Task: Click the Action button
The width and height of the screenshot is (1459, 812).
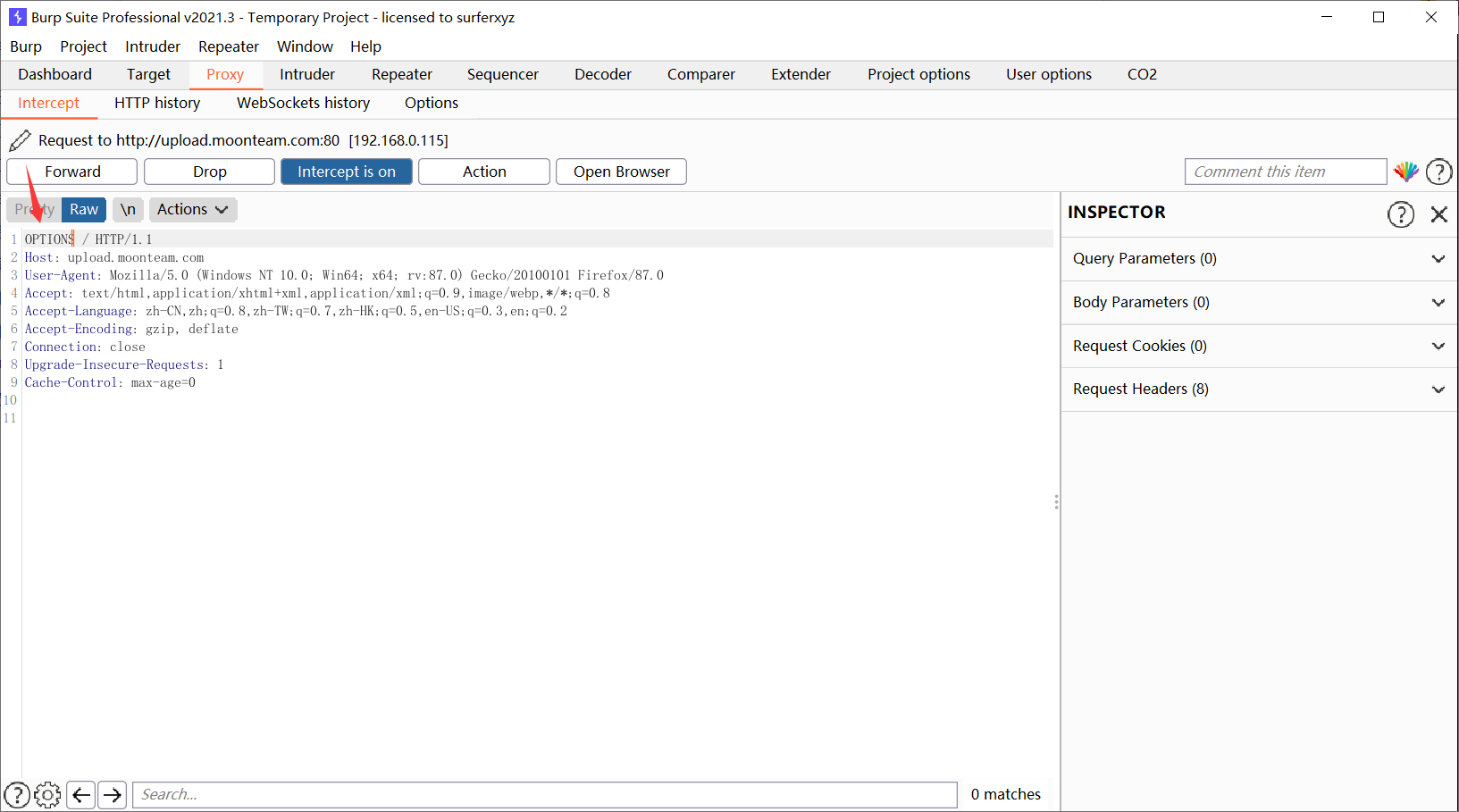Action: pos(484,172)
